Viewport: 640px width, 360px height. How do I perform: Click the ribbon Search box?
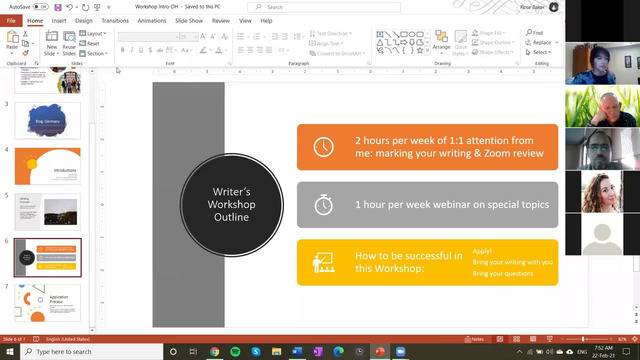click(x=324, y=7)
